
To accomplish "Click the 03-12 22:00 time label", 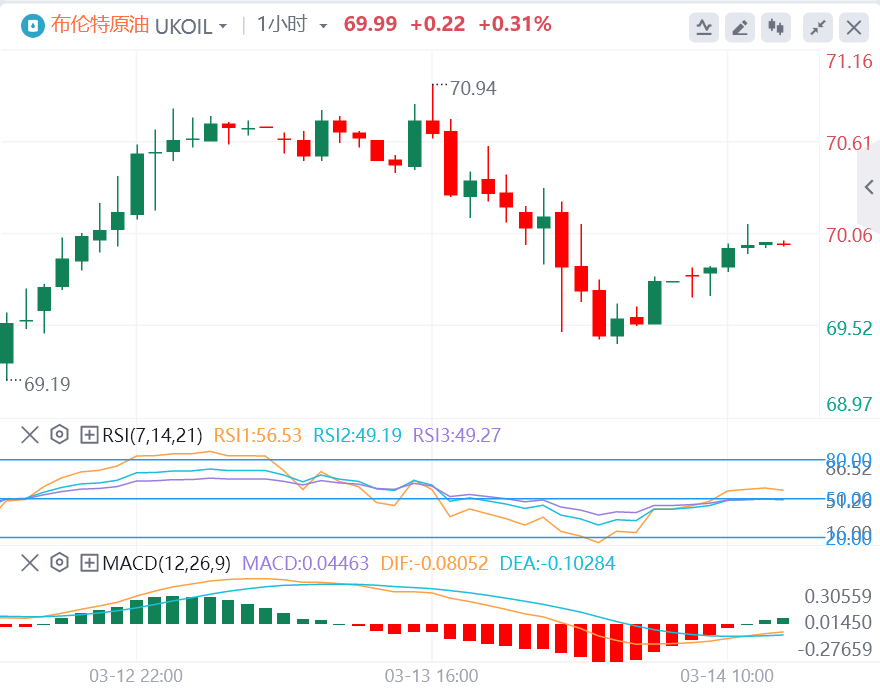I will pyautogui.click(x=136, y=675).
